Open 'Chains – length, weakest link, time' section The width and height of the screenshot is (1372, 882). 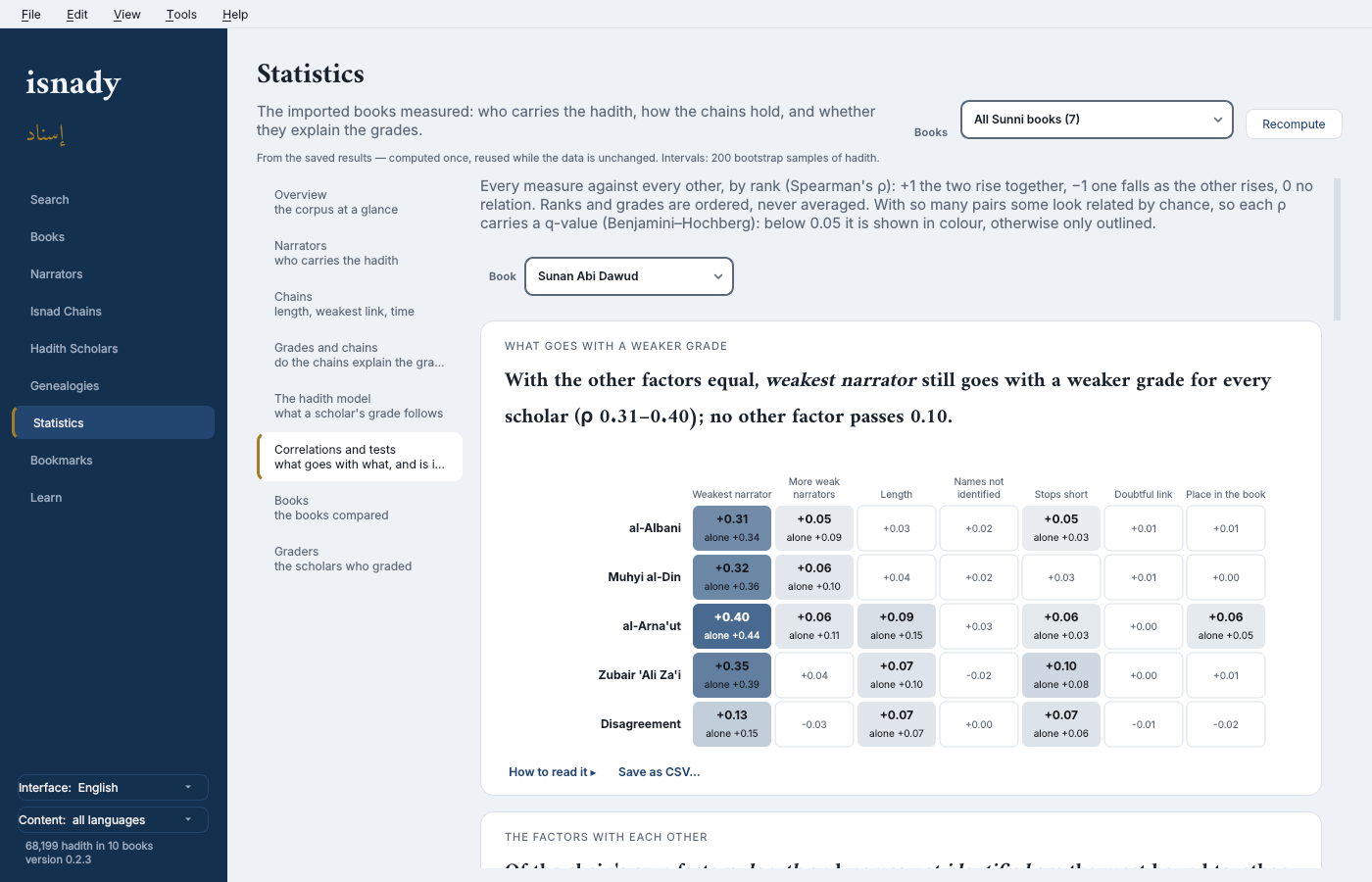[x=360, y=304]
